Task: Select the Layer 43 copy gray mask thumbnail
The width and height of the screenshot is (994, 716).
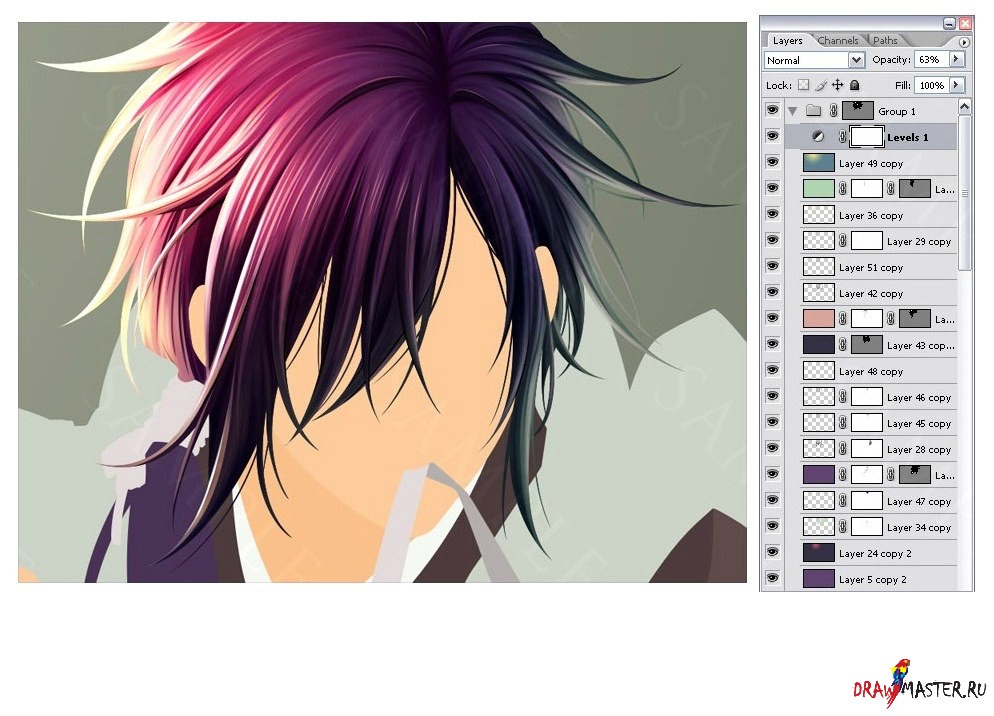Action: coord(867,345)
